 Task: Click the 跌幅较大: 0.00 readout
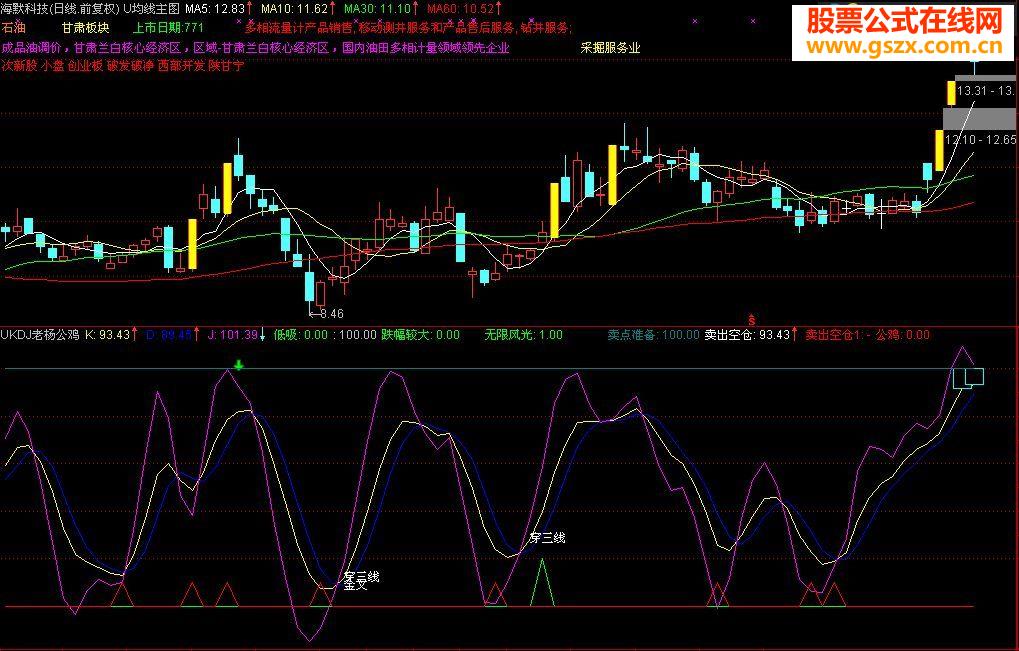(x=420, y=335)
